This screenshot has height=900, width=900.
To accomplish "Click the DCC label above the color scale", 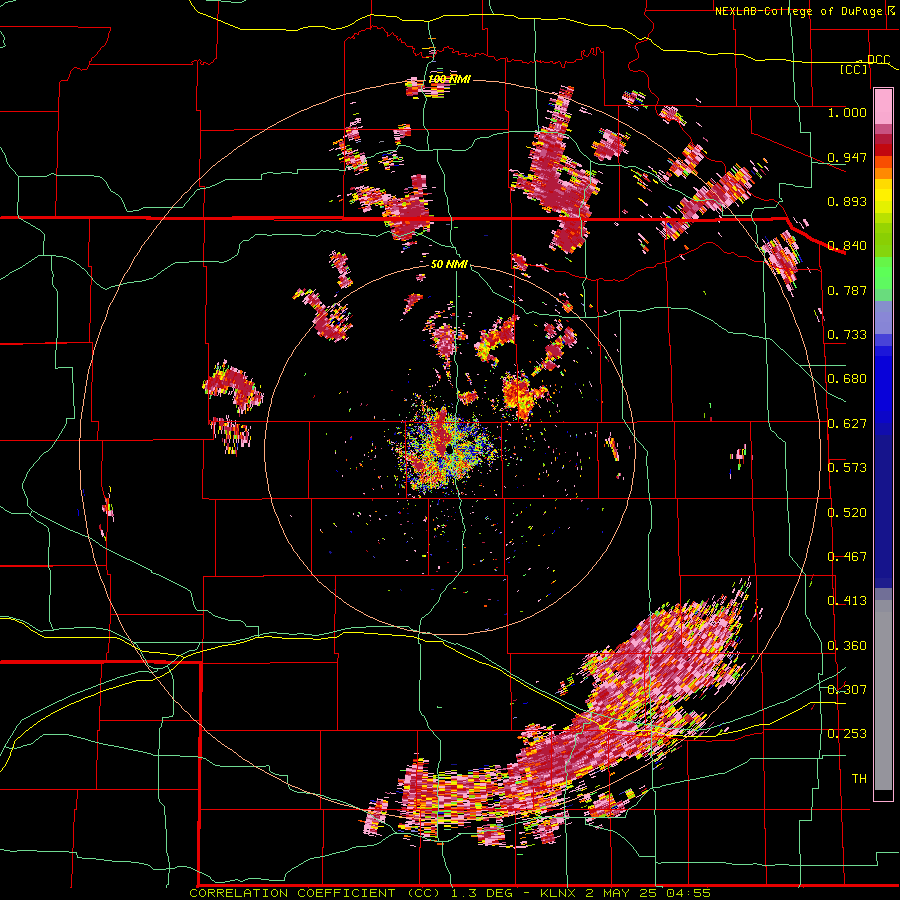I will (878, 60).
